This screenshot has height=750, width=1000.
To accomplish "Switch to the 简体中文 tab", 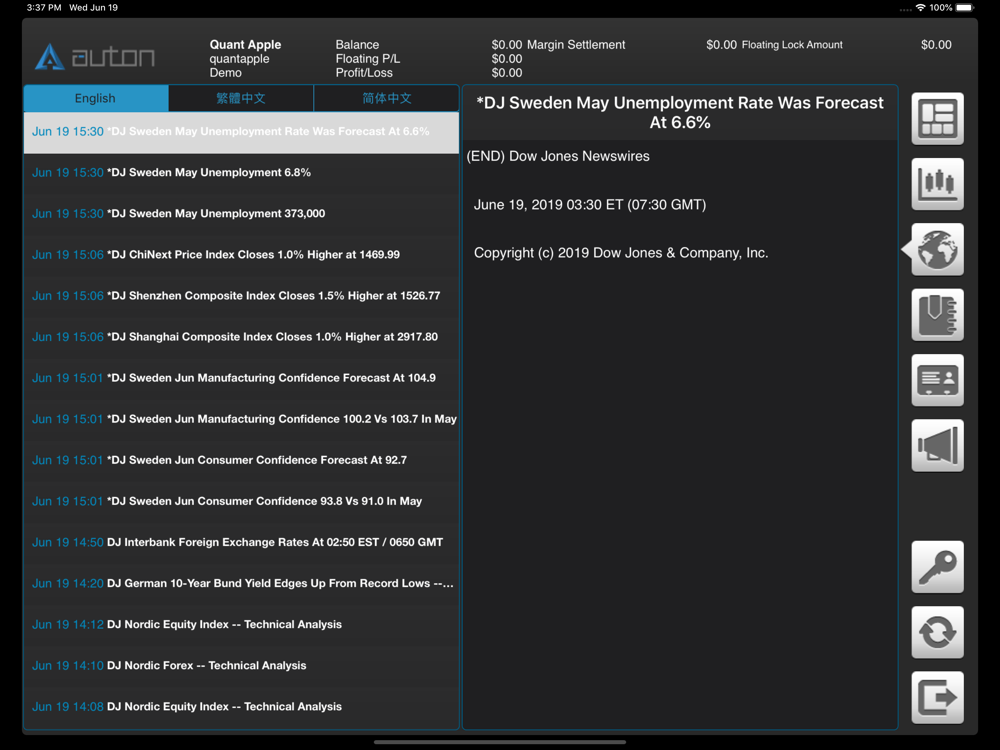I will tap(386, 98).
